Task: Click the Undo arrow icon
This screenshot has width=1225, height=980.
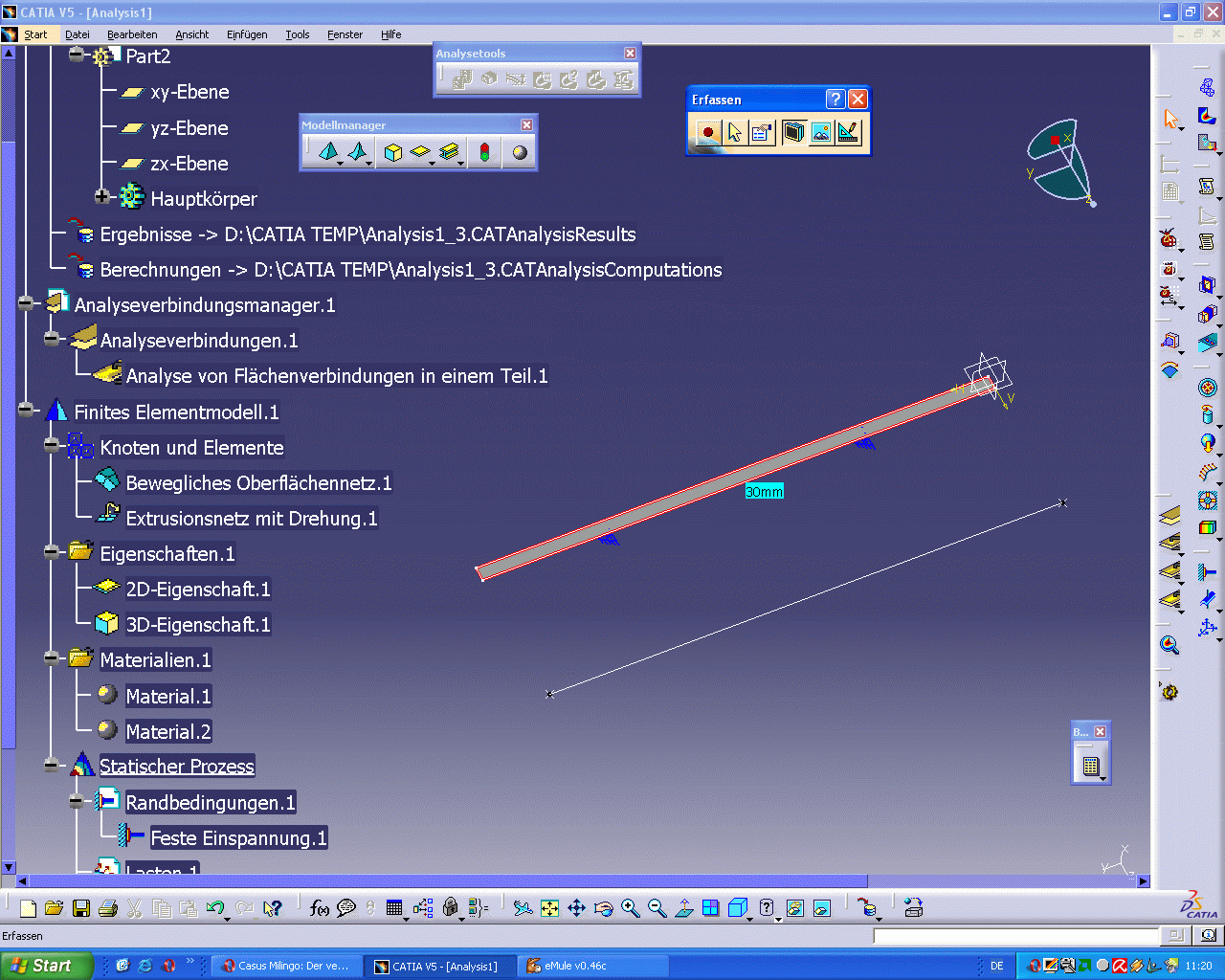Action: click(x=215, y=908)
